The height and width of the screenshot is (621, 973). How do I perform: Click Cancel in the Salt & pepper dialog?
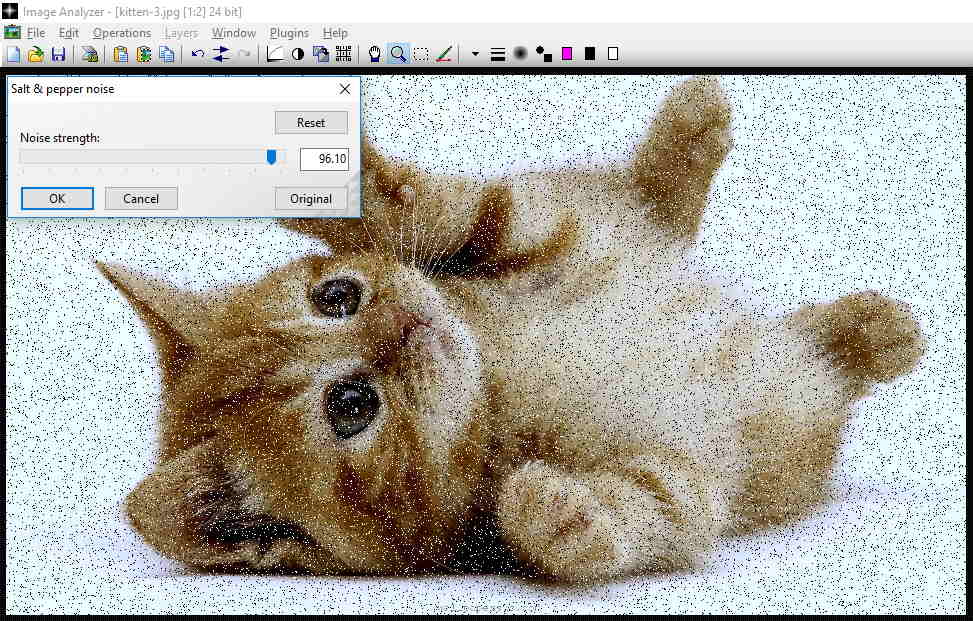click(x=141, y=199)
